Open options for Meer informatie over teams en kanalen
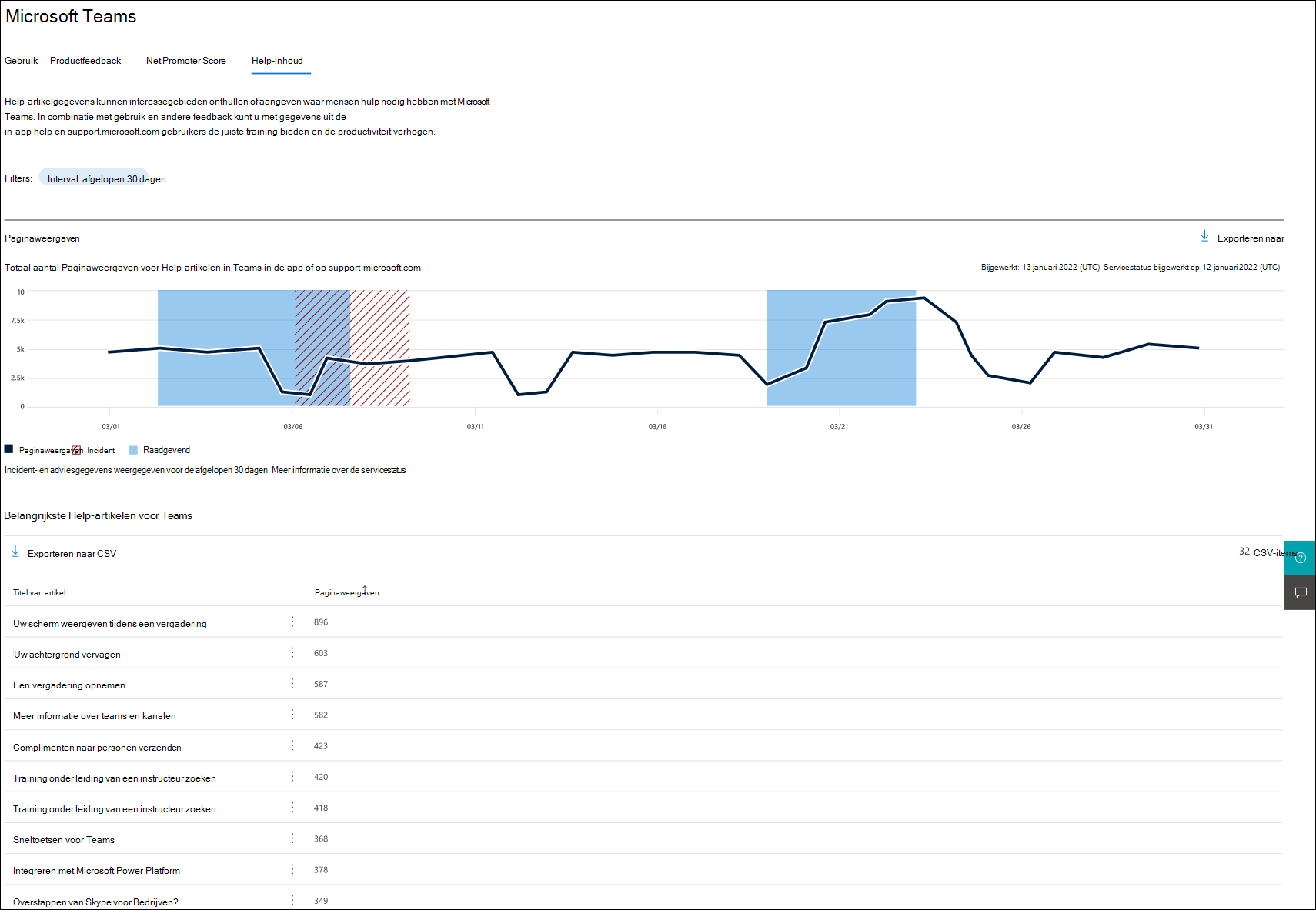The height and width of the screenshot is (910, 1316). [x=292, y=715]
